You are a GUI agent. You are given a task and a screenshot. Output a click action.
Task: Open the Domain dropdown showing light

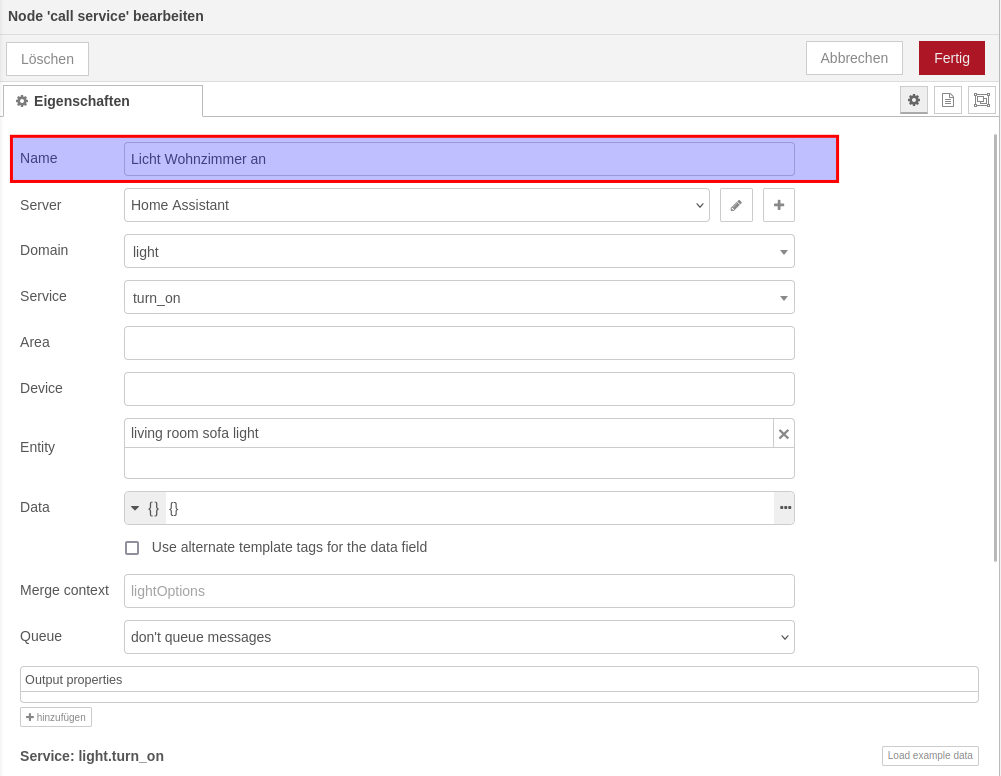[458, 251]
